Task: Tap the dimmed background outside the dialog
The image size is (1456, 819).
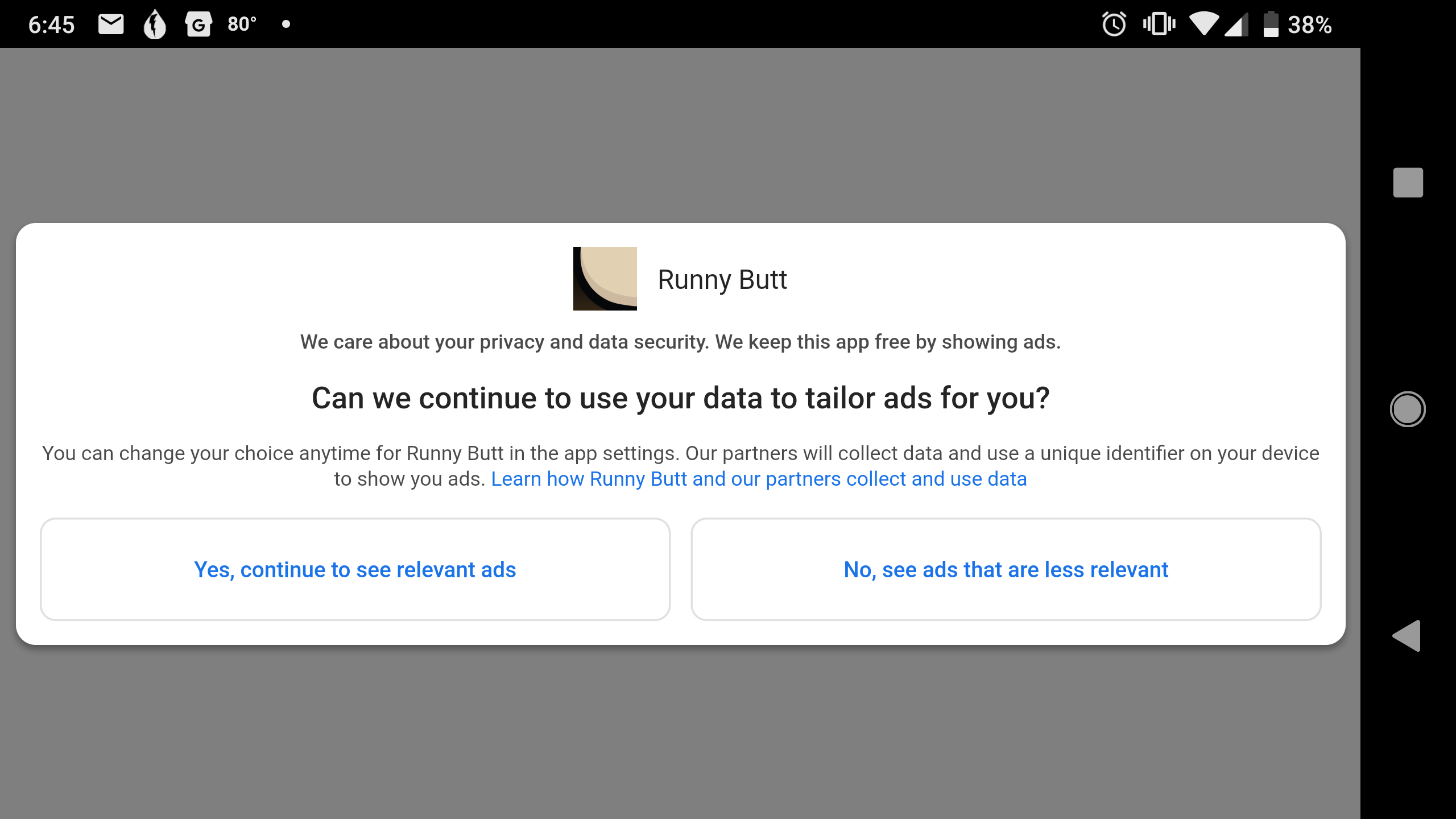Action: 682,131
